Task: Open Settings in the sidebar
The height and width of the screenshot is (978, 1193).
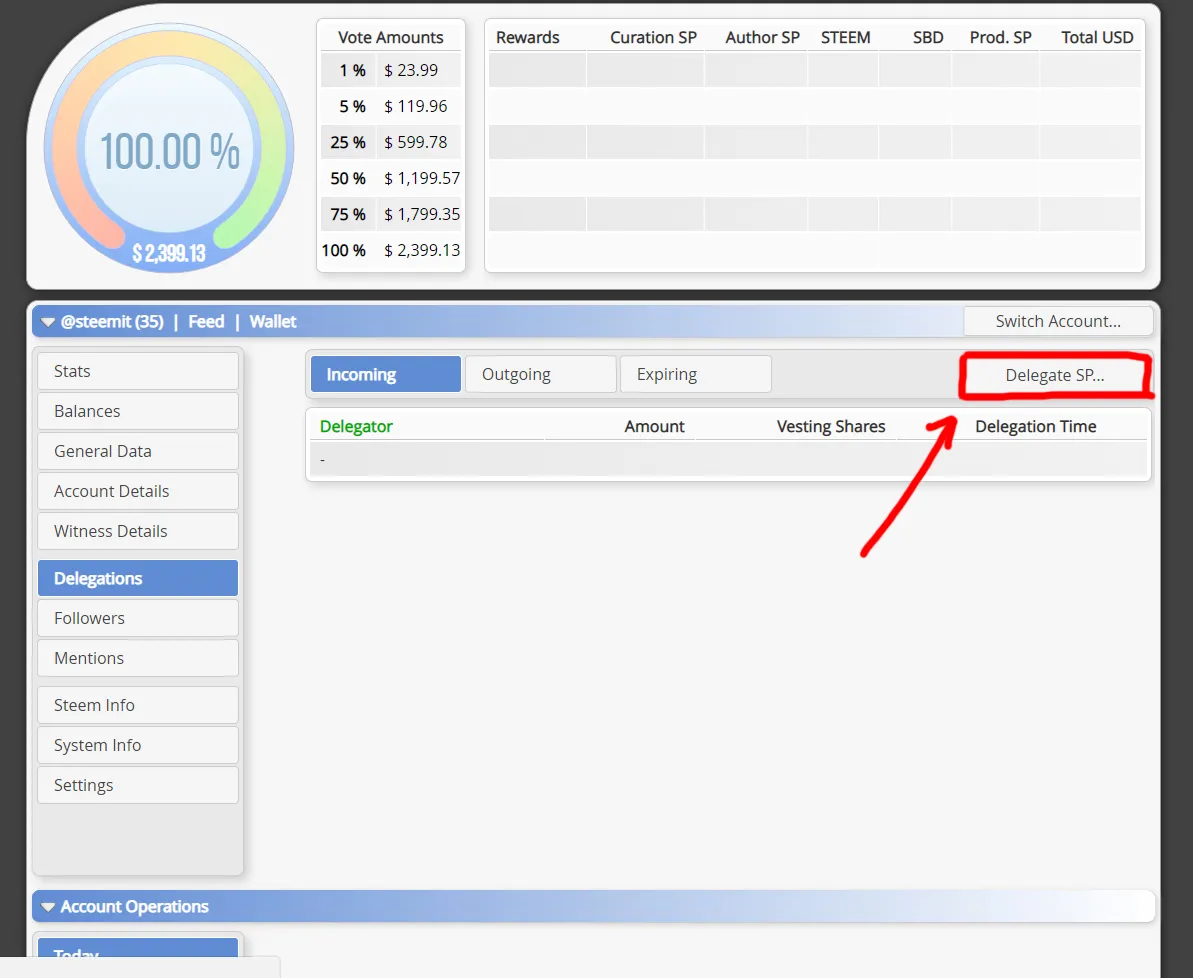Action: pos(138,785)
